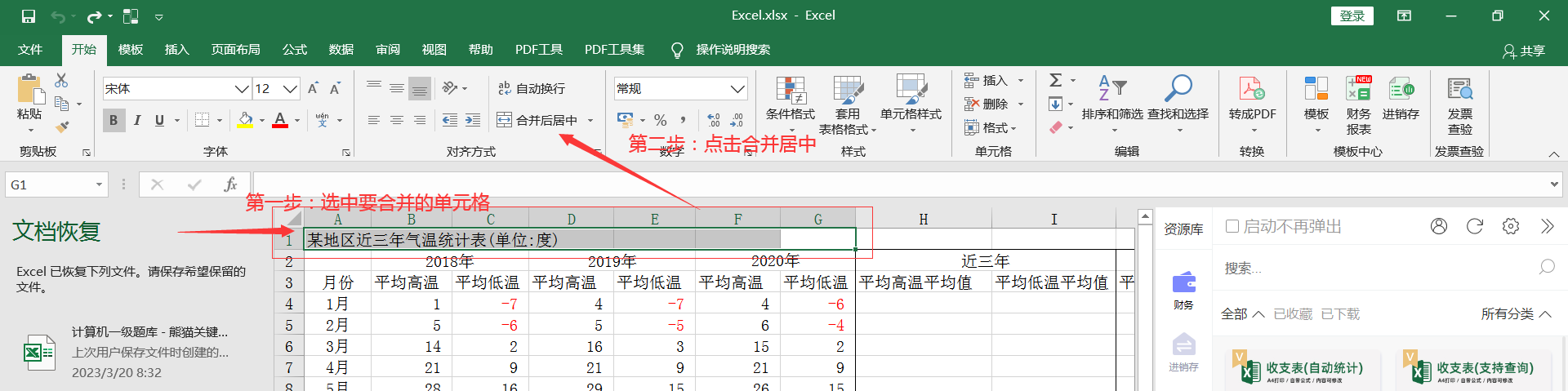This screenshot has width=1568, height=391.
Task: Click the Format Painter brush icon
Action: [x=61, y=127]
